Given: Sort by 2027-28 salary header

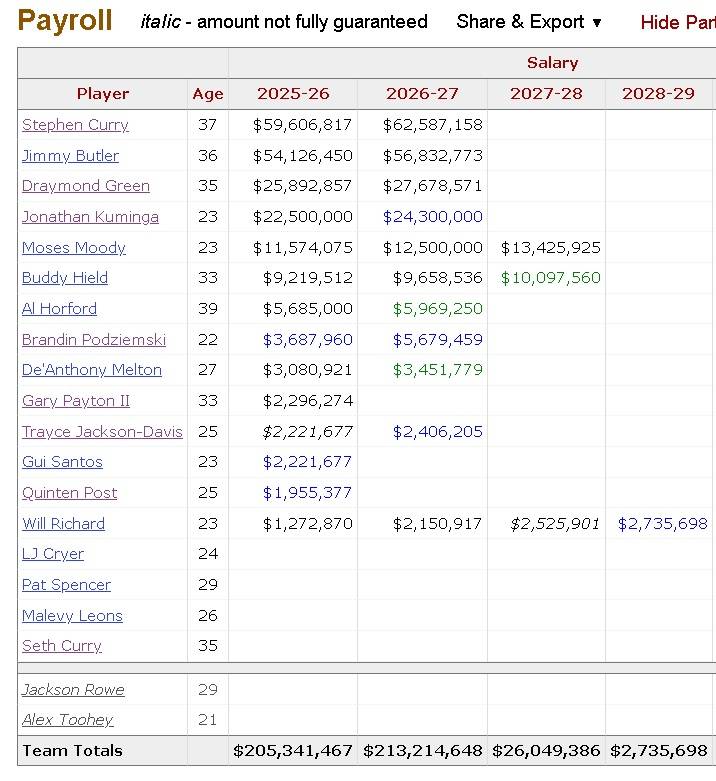Looking at the screenshot, I should point(546,94).
